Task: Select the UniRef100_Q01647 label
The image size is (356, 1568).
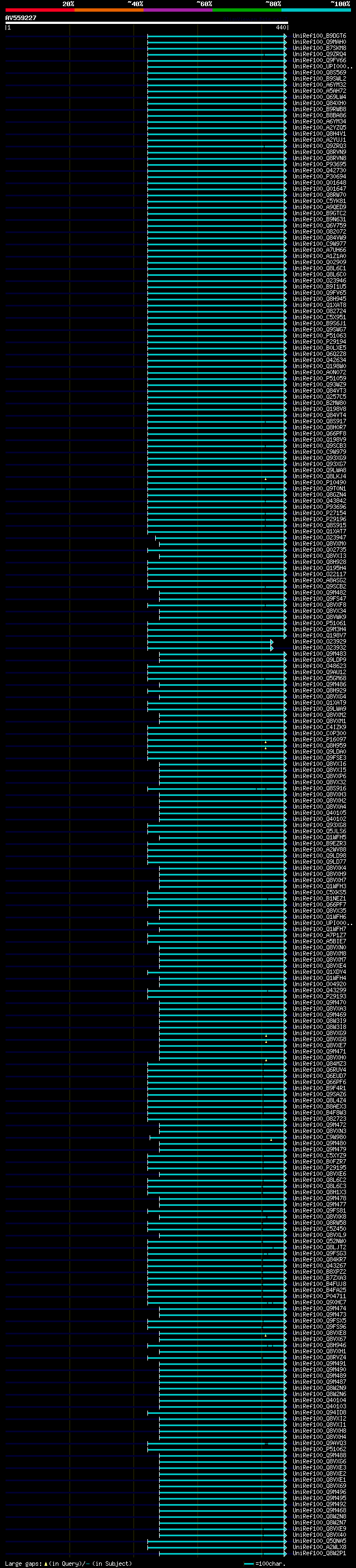Action: [x=319, y=189]
